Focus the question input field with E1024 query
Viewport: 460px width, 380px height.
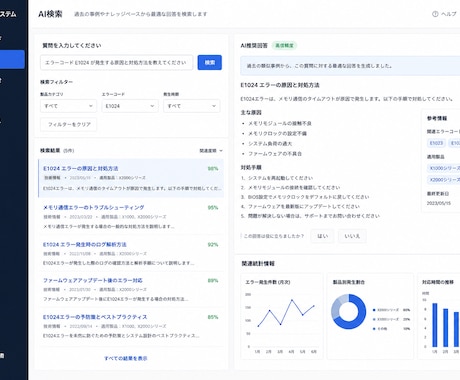(117, 63)
